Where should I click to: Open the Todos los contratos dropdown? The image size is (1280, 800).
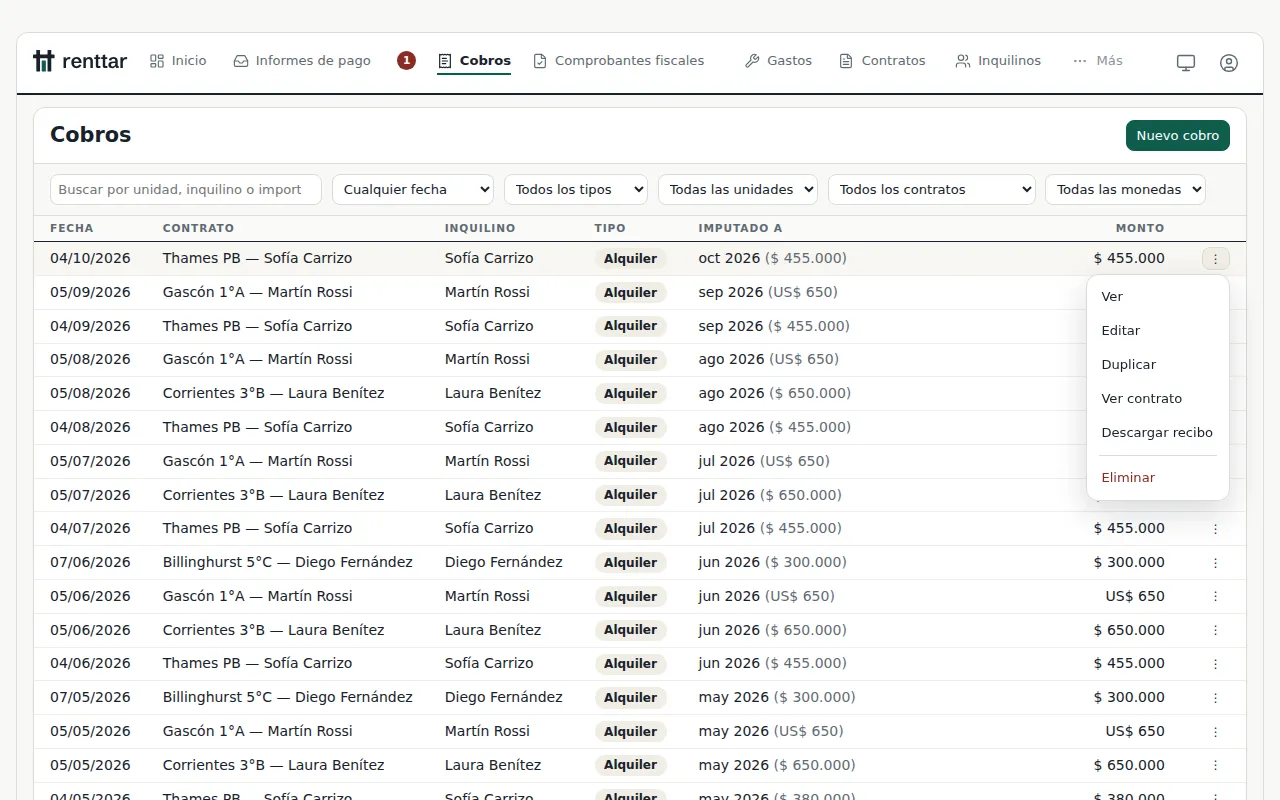click(932, 189)
